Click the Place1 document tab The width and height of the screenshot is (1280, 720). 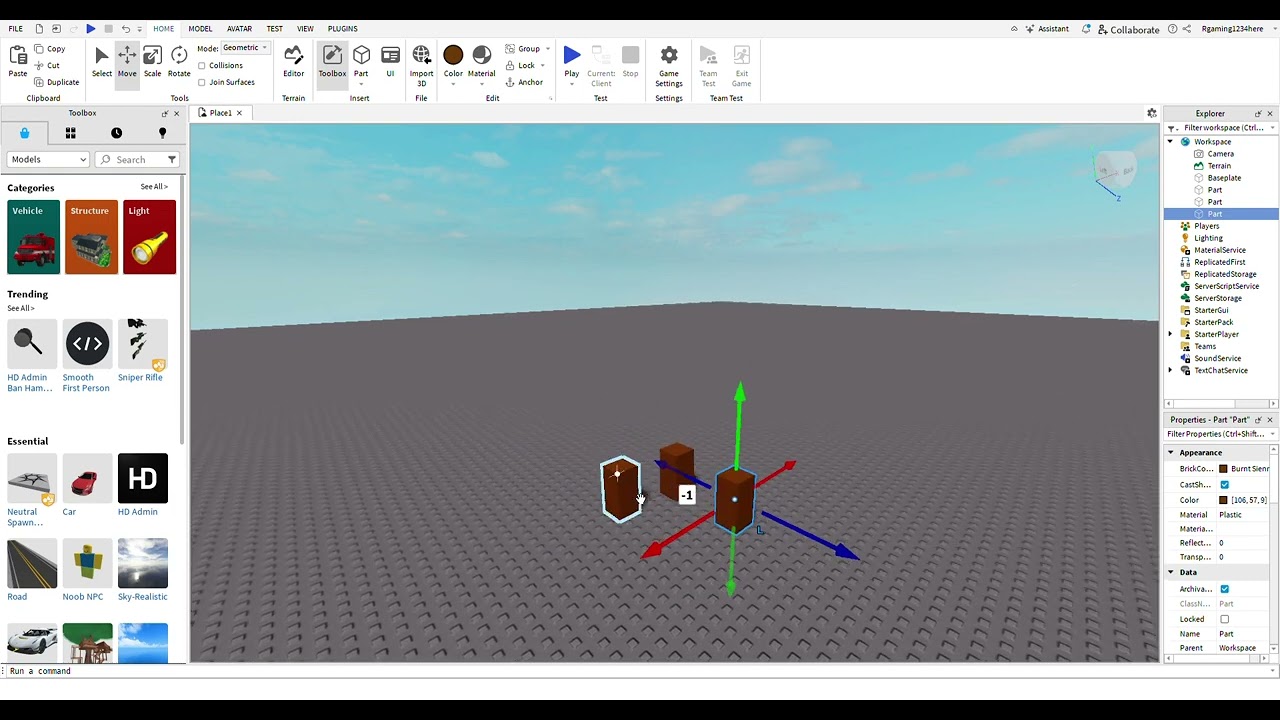tap(220, 113)
